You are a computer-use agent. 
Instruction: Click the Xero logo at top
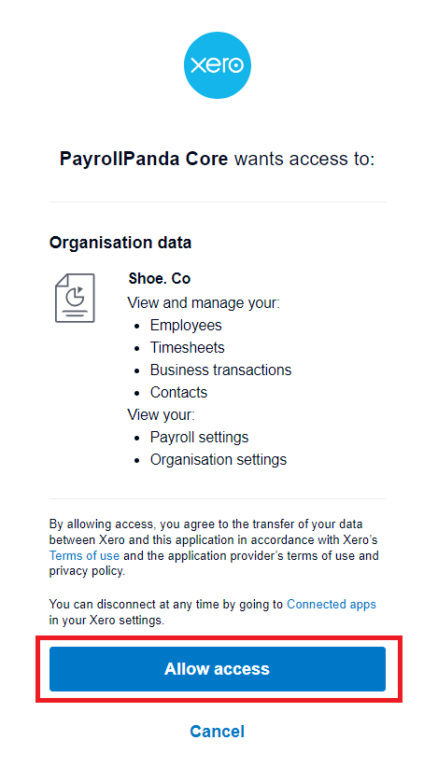[x=217, y=65]
